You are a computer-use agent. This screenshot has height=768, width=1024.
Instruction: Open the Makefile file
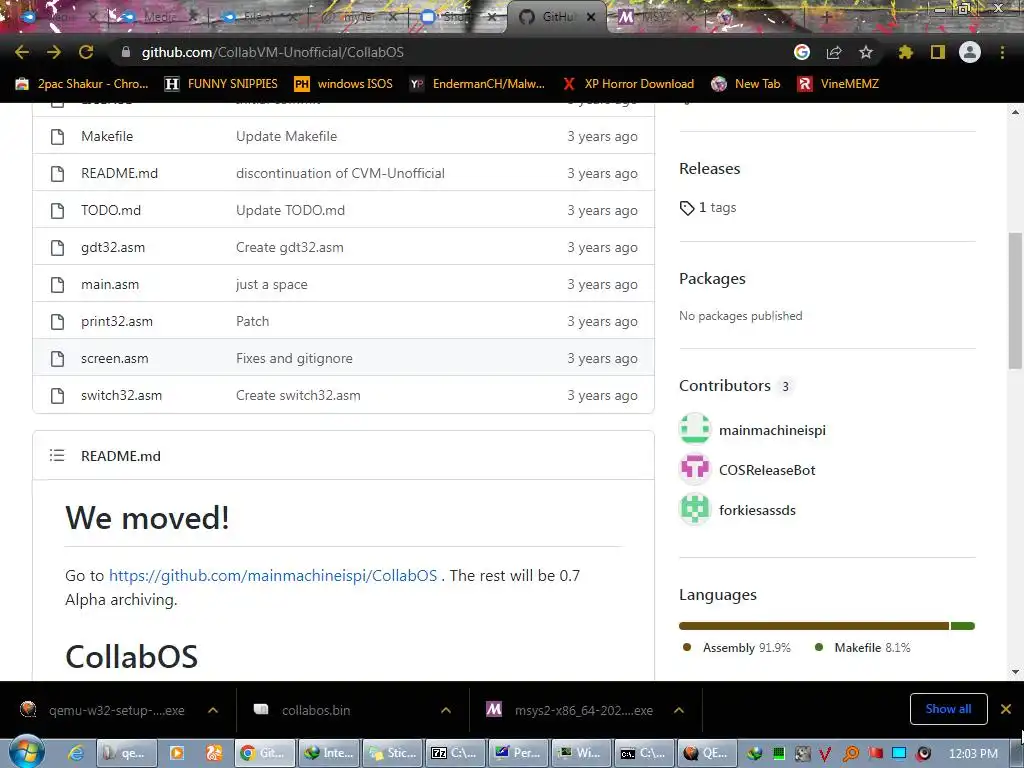pos(107,136)
